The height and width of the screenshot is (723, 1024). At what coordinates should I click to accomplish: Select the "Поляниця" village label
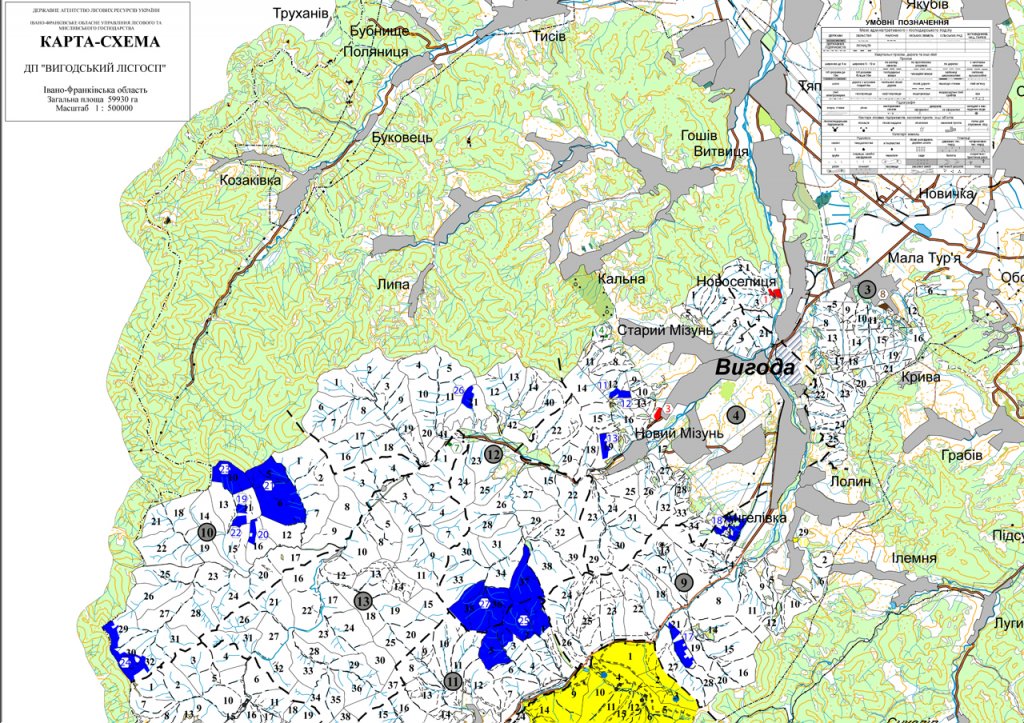point(376,52)
